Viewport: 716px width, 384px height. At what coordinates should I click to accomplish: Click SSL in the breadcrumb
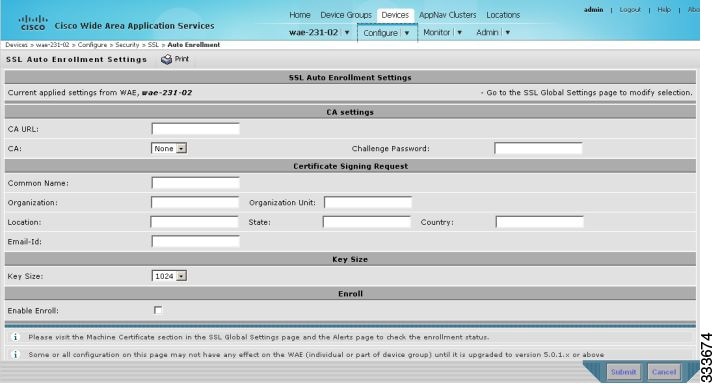[x=153, y=45]
